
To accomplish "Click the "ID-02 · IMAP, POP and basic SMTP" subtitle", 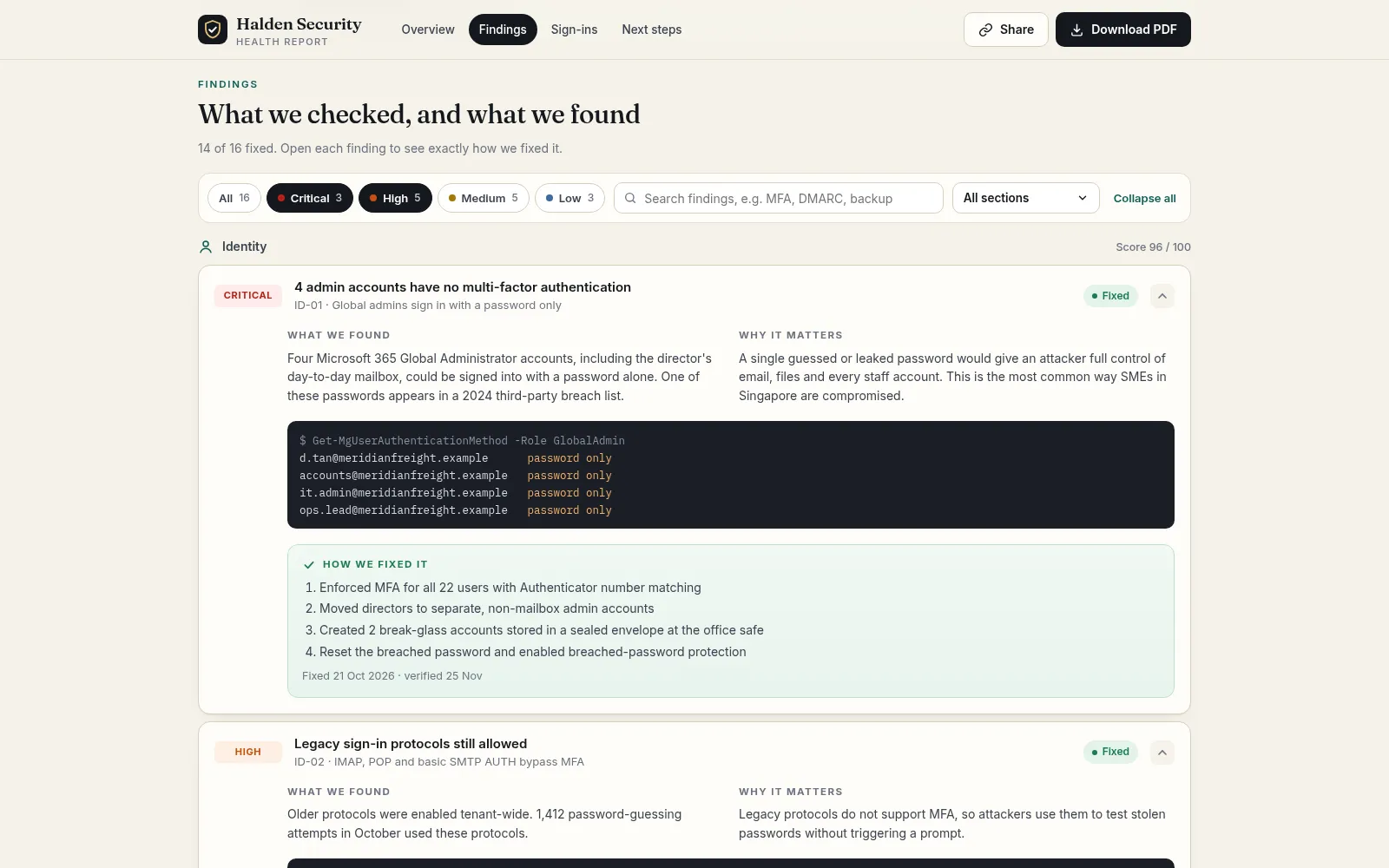I will (439, 762).
